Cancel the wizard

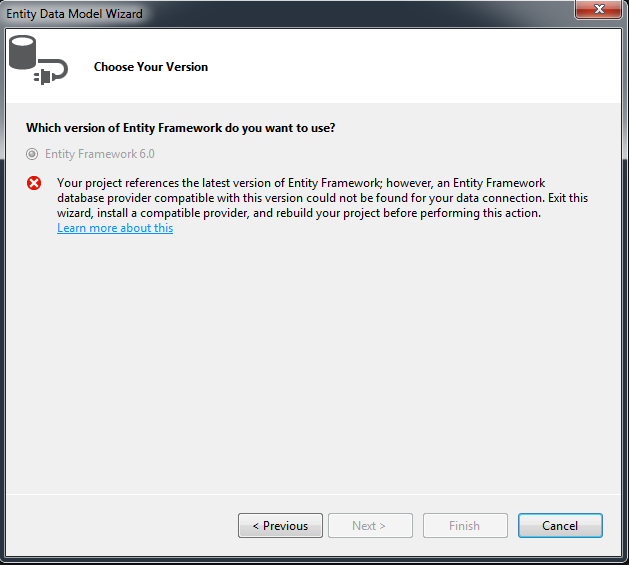tap(560, 525)
